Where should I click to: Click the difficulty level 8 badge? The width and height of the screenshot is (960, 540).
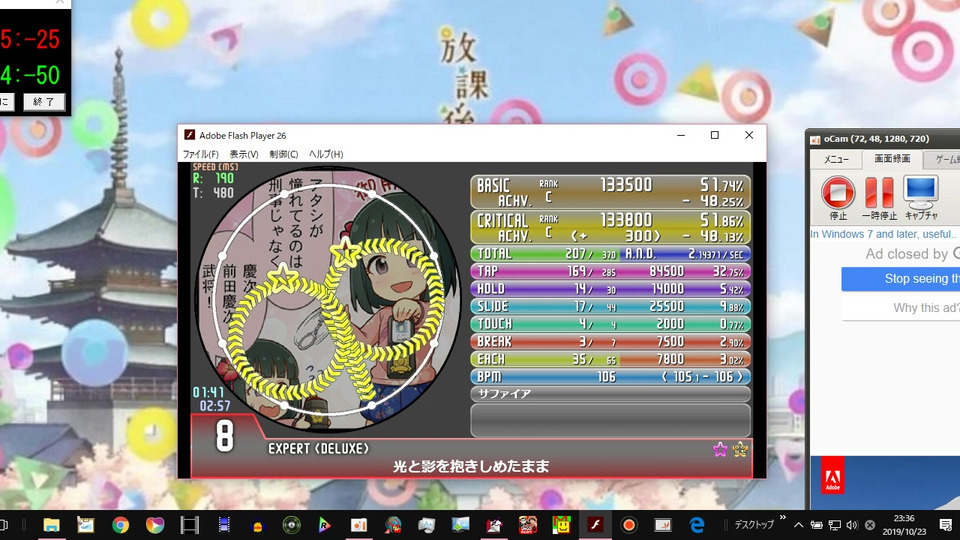pos(225,436)
